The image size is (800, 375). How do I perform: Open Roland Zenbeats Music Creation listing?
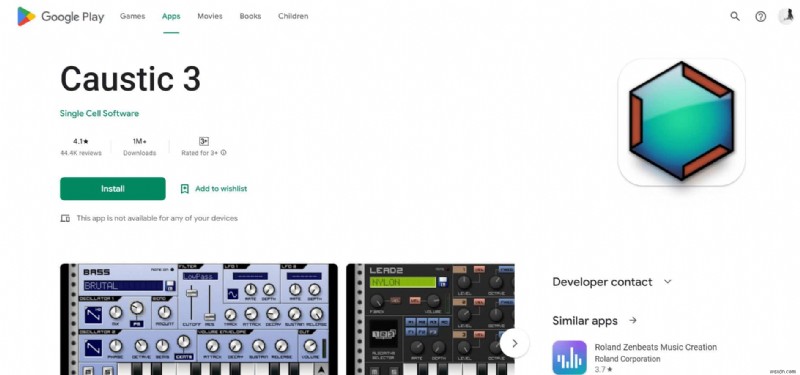[656, 347]
